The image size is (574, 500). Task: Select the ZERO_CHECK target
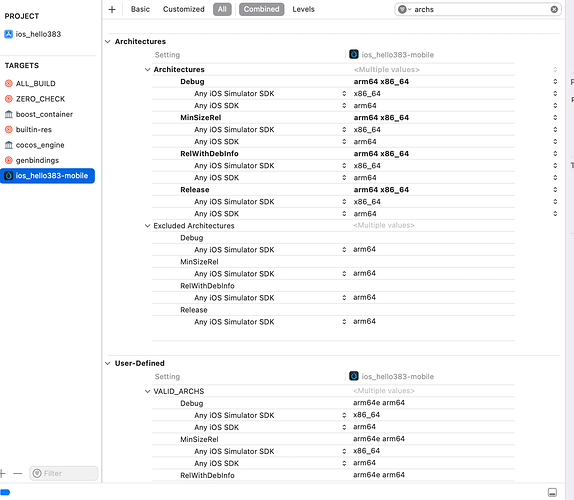click(40, 99)
